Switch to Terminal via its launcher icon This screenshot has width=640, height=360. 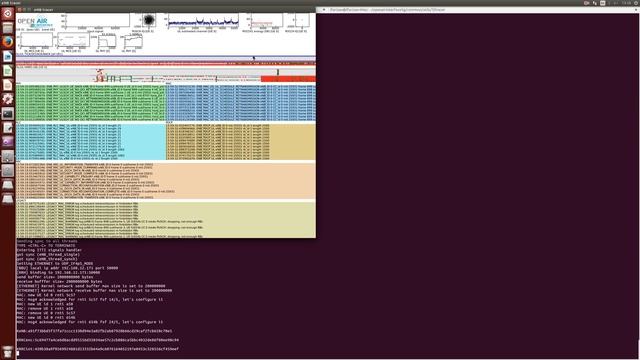[7, 113]
